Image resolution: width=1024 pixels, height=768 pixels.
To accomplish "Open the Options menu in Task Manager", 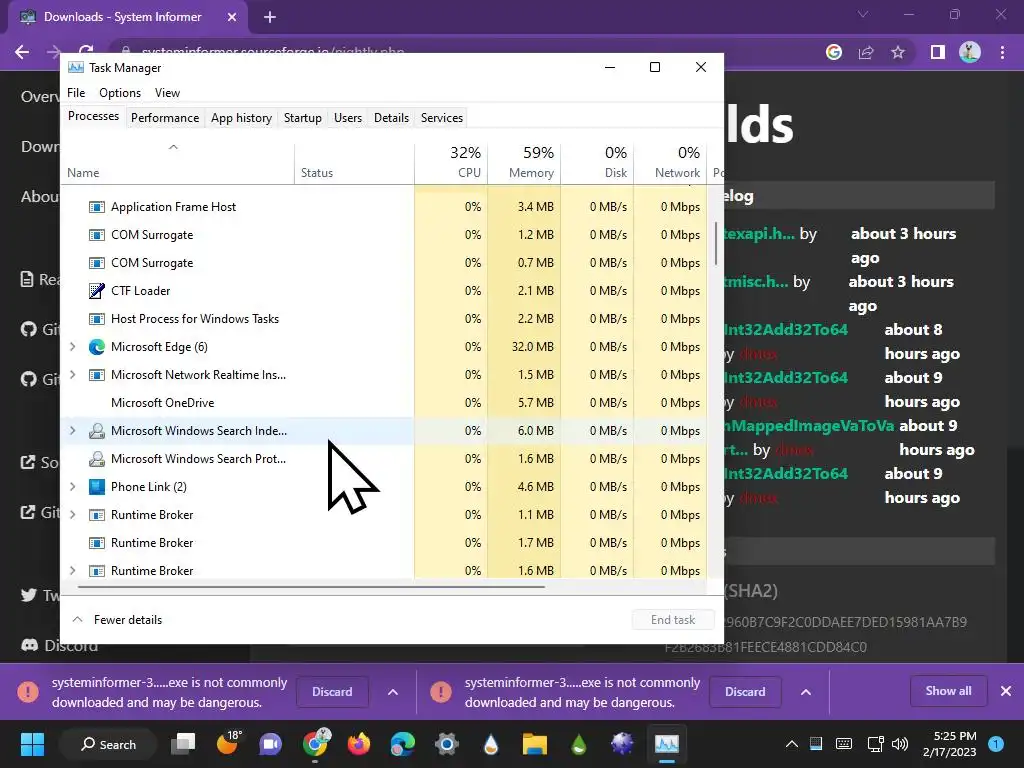I will coord(120,93).
